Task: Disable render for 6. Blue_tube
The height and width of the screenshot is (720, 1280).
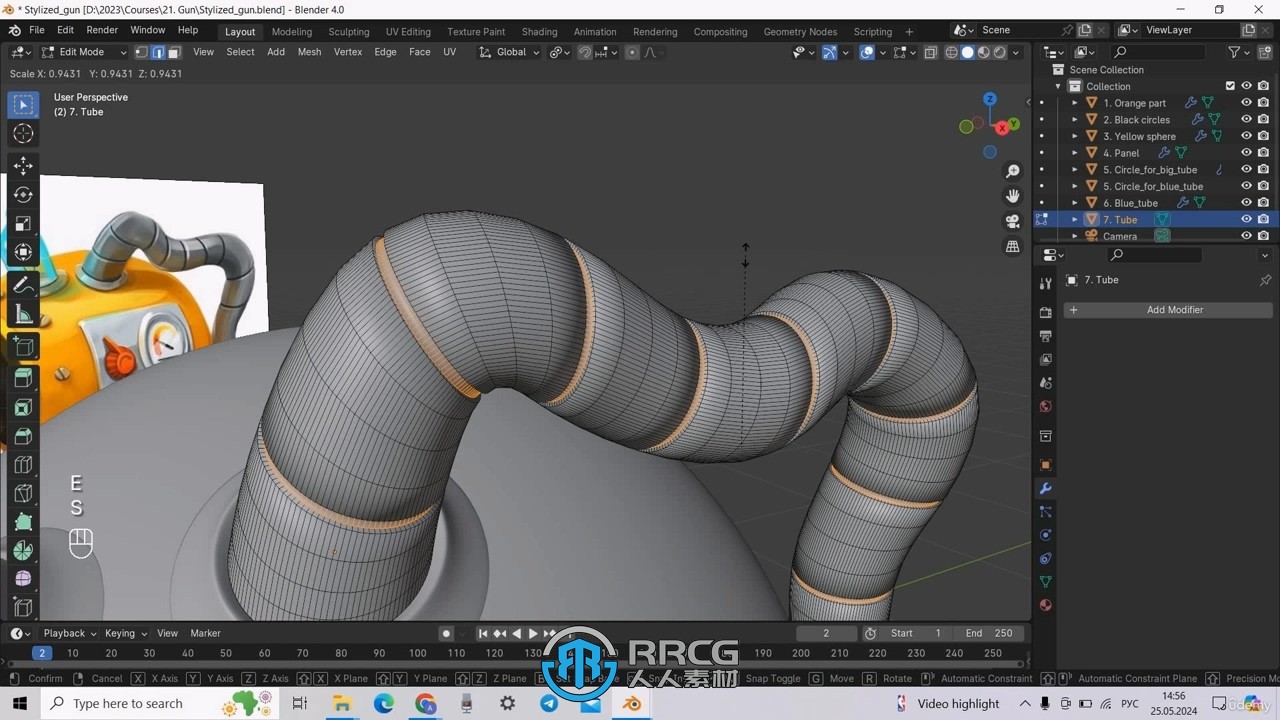Action: pos(1263,203)
